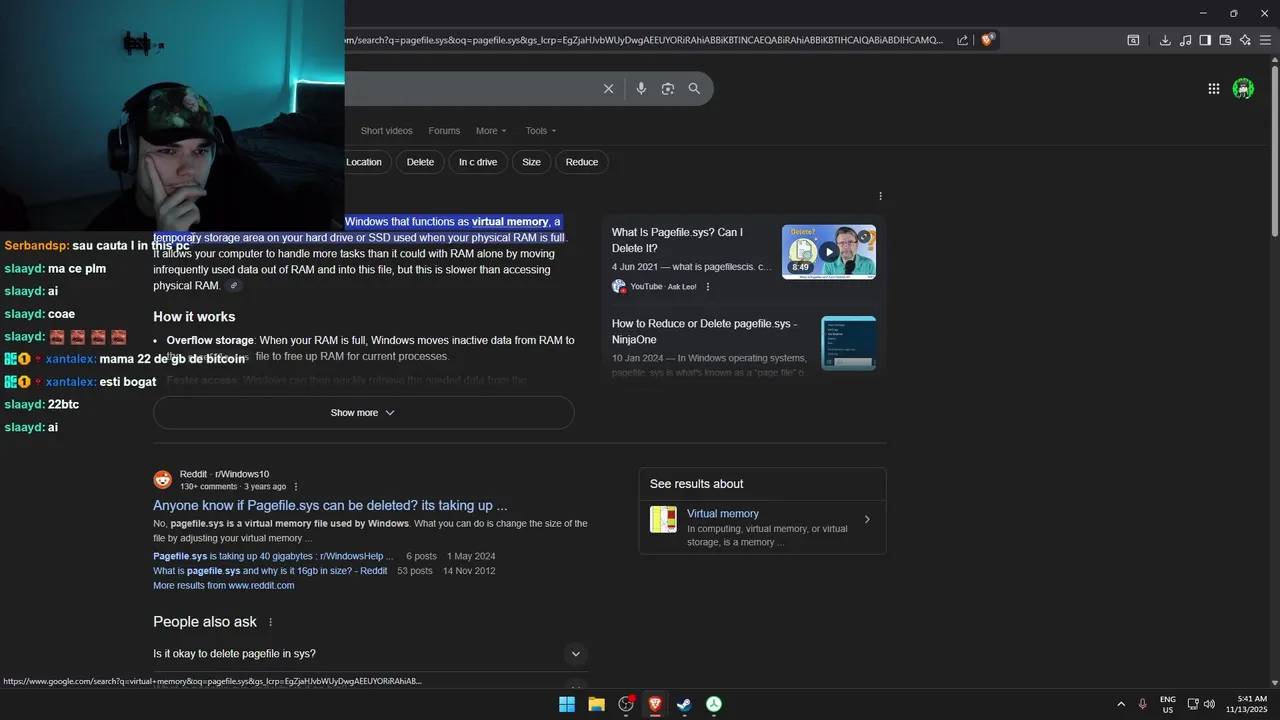
Task: Open the More search filters dropdown
Action: pyautogui.click(x=491, y=131)
